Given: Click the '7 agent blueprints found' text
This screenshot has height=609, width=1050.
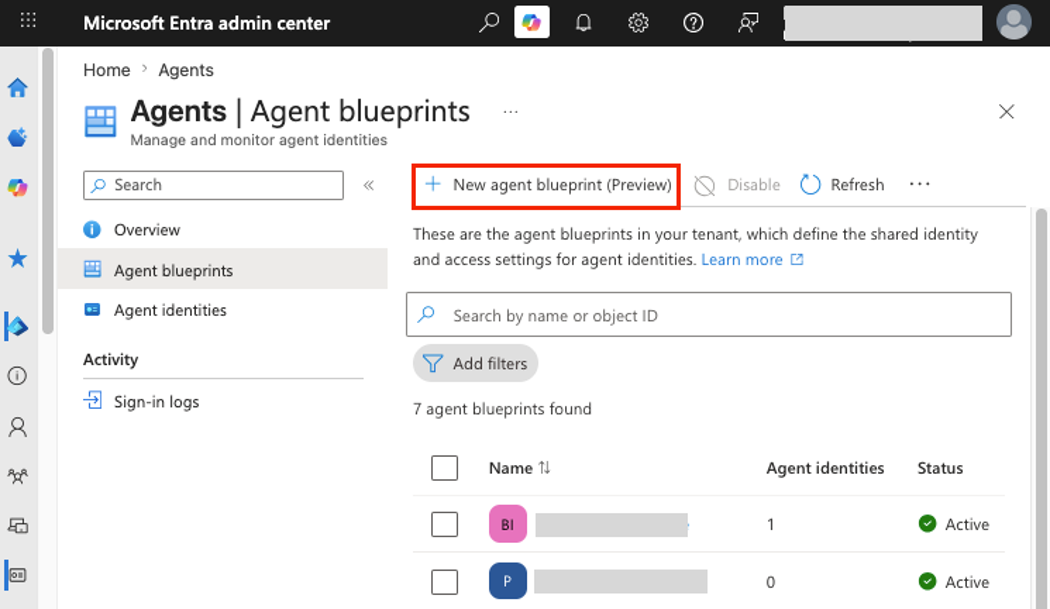Looking at the screenshot, I should click(502, 409).
